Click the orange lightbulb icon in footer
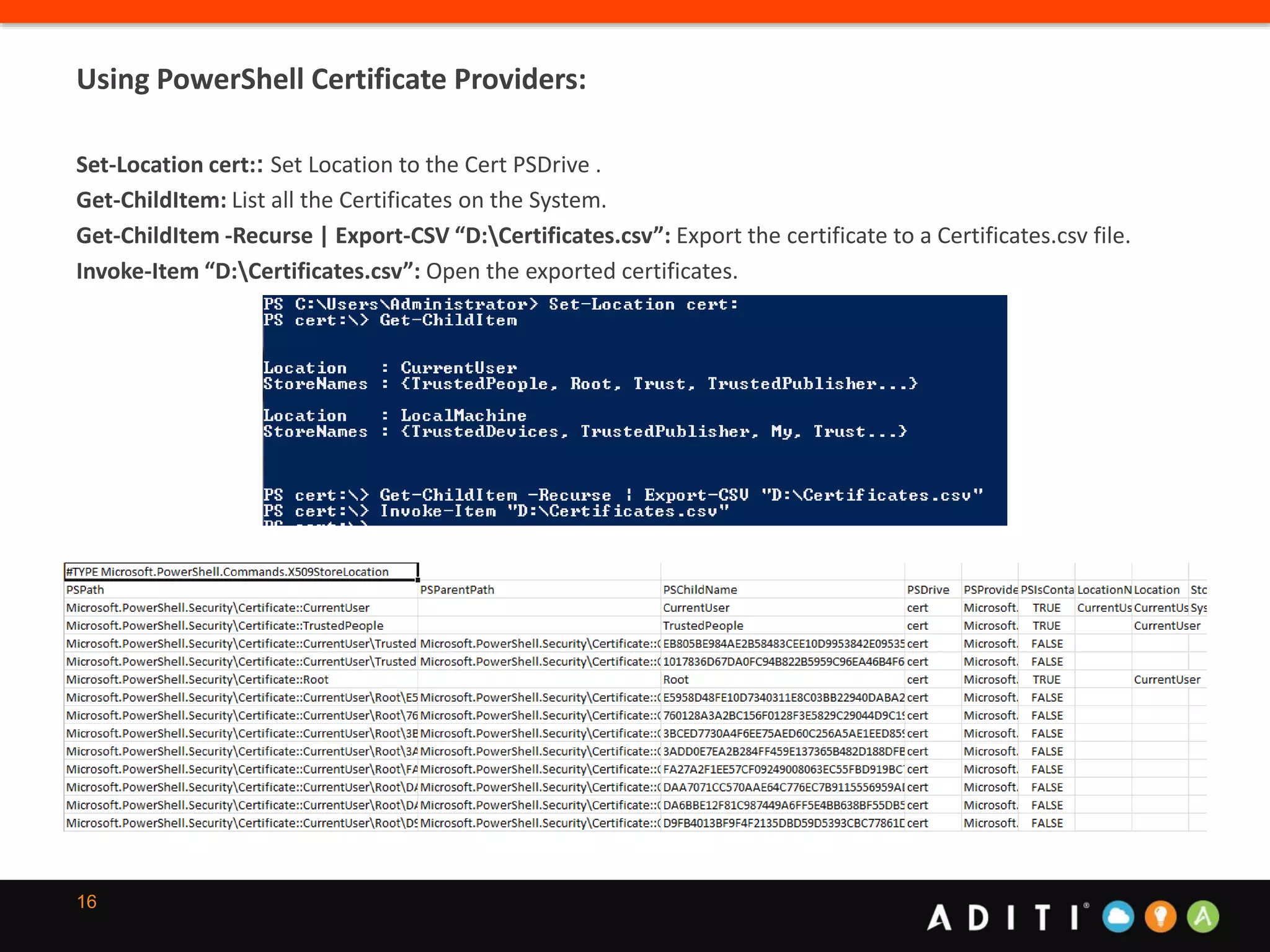Image resolution: width=1270 pixels, height=952 pixels. [1160, 917]
